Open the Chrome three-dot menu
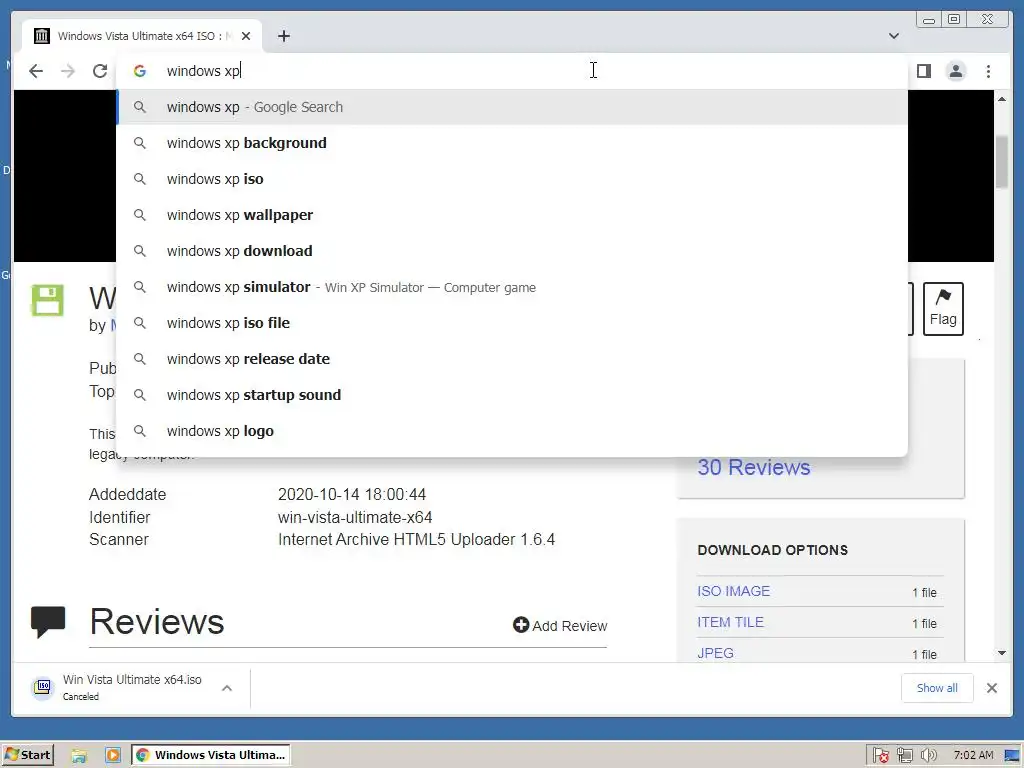 click(988, 71)
